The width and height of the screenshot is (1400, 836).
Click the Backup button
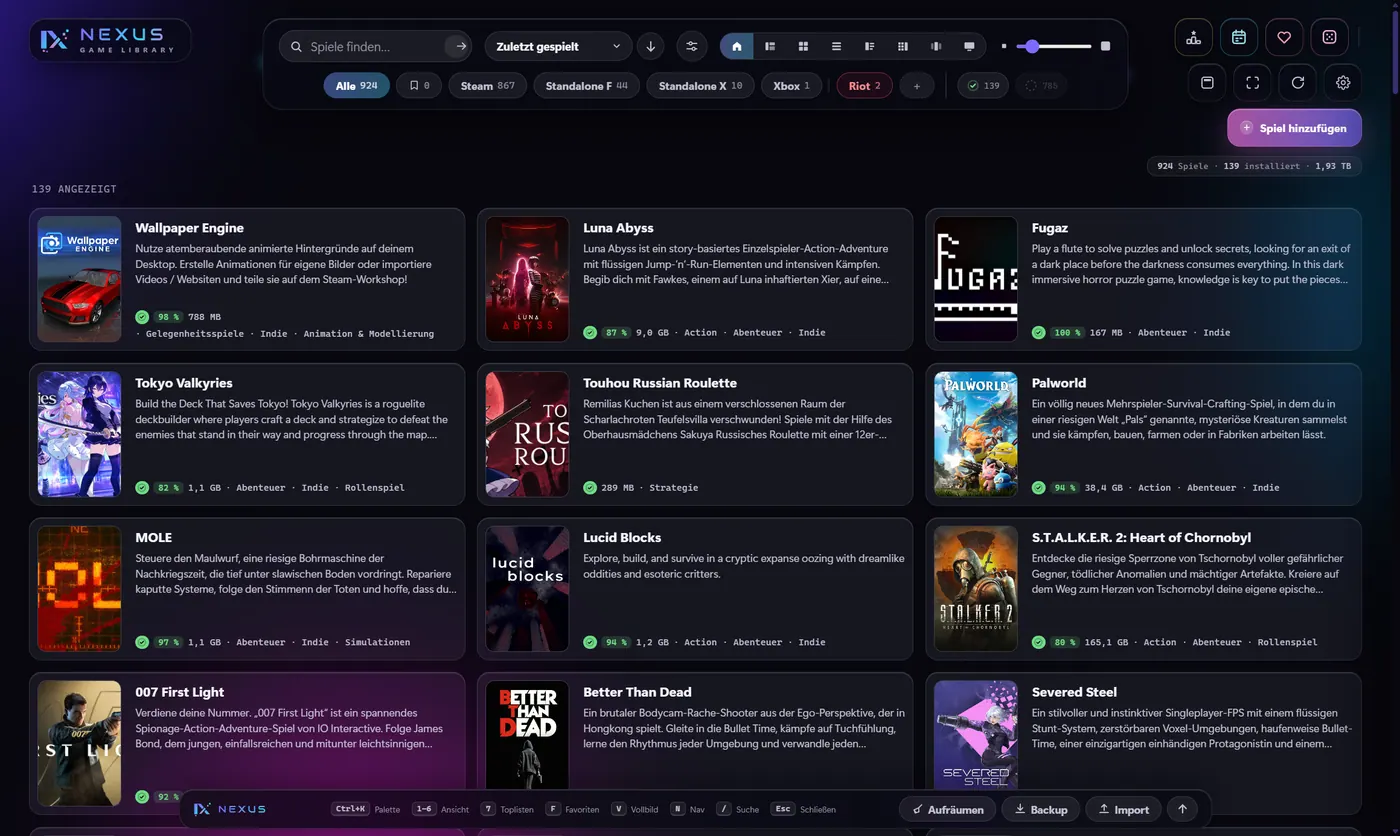(x=1041, y=809)
